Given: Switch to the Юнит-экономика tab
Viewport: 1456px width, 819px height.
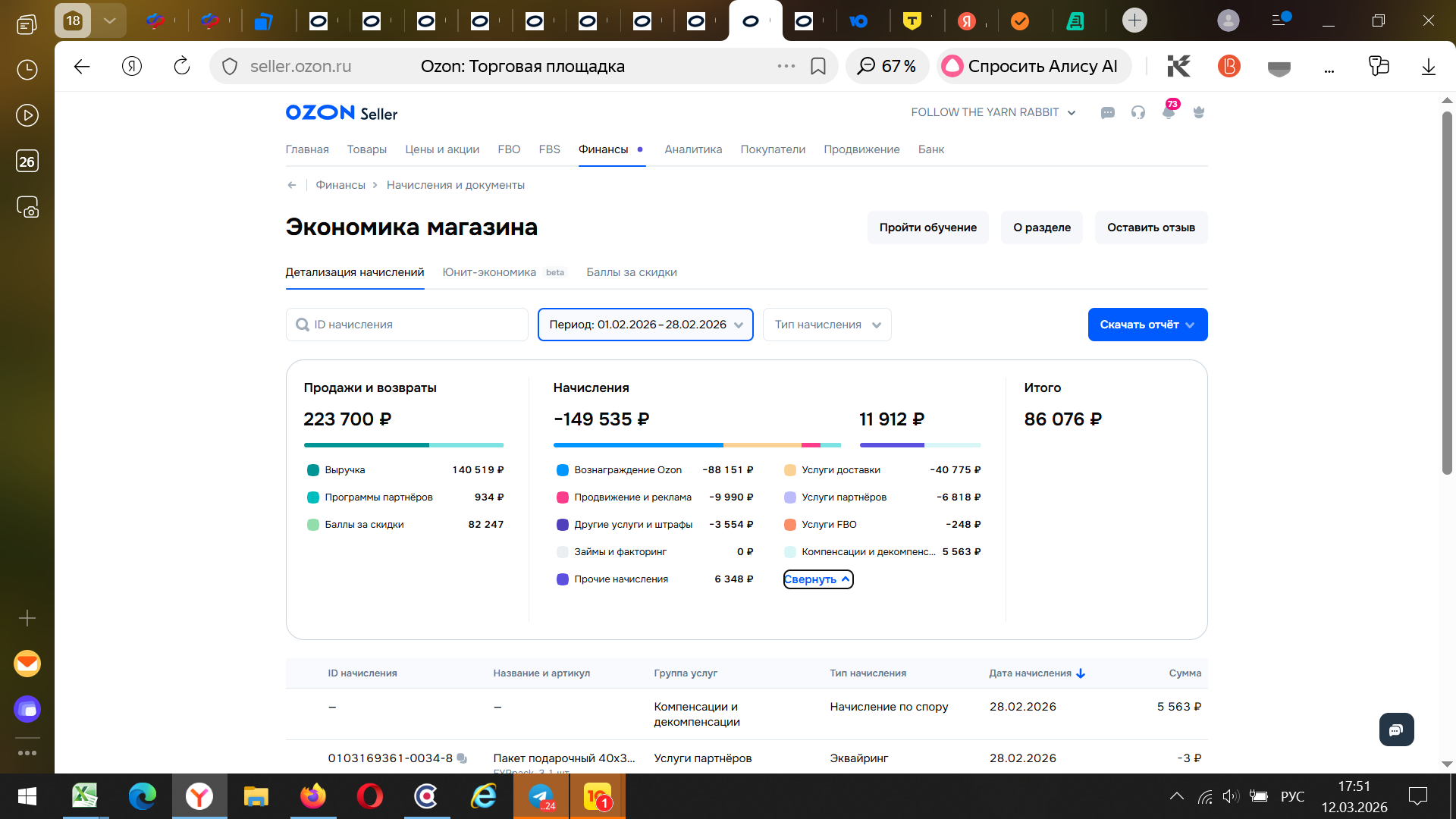Looking at the screenshot, I should click(489, 272).
